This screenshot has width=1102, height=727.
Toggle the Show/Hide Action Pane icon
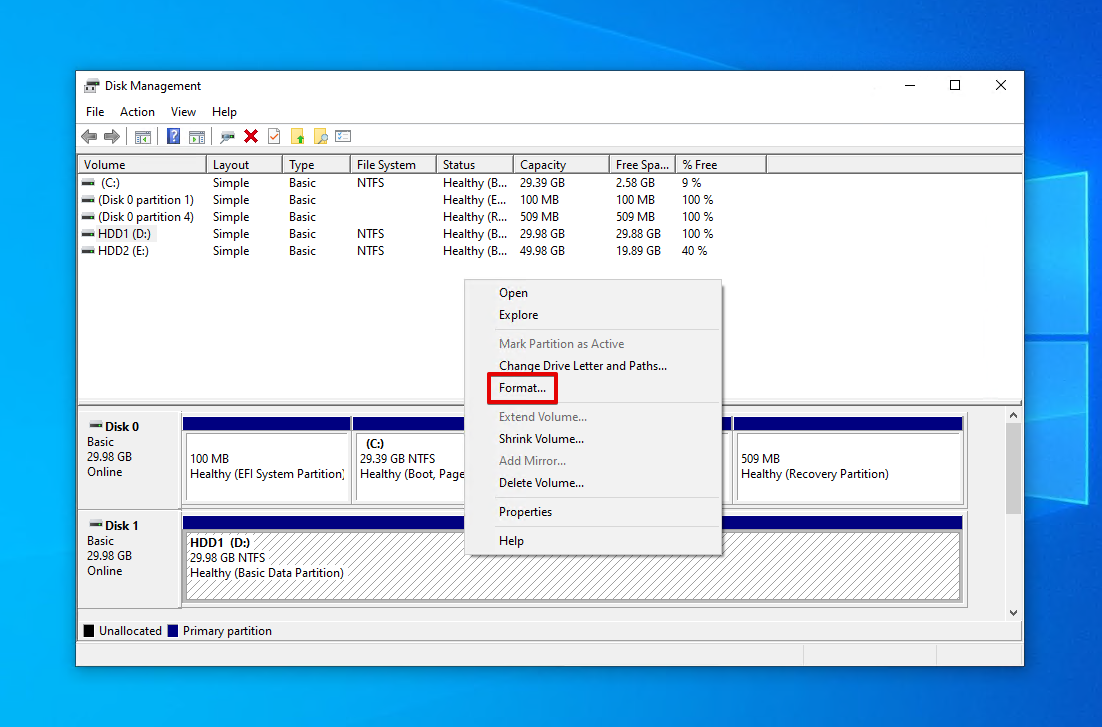pyautogui.click(x=197, y=136)
